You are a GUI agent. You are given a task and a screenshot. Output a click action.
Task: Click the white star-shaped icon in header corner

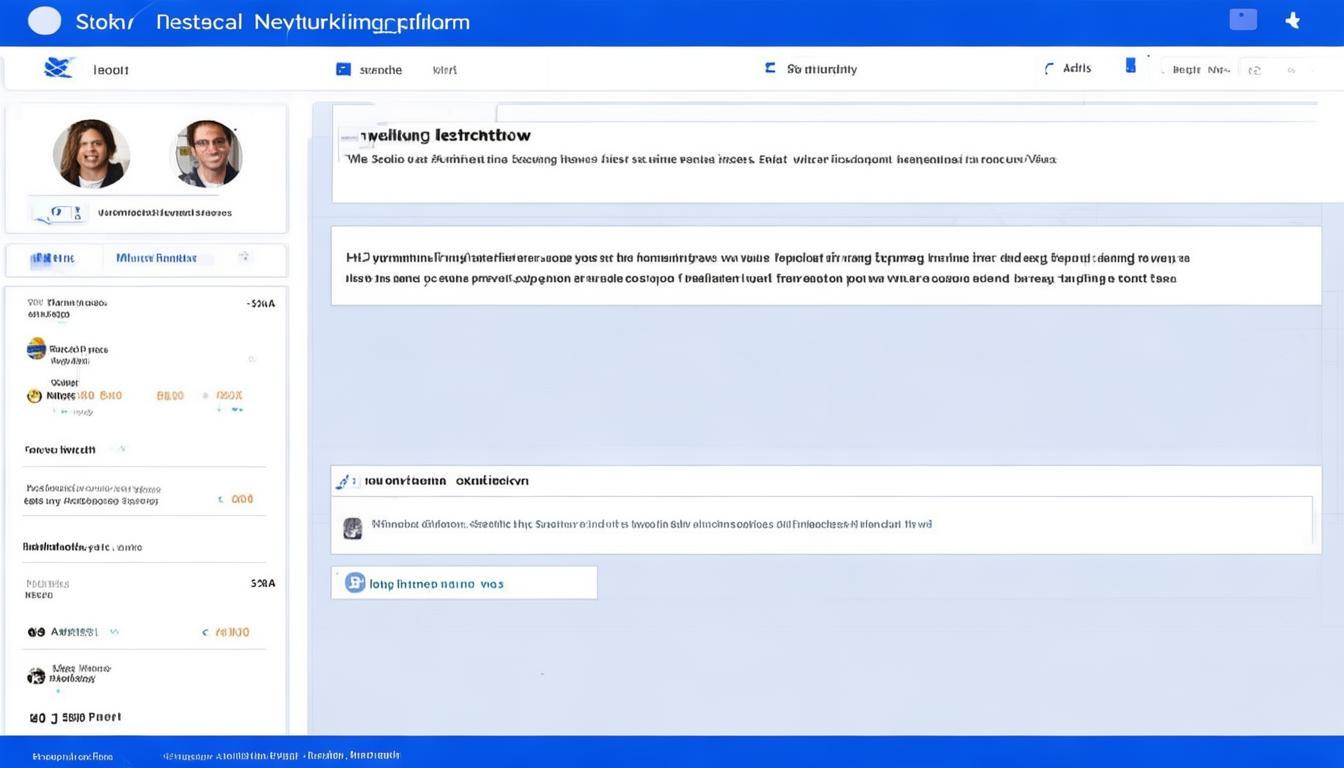pos(1292,20)
